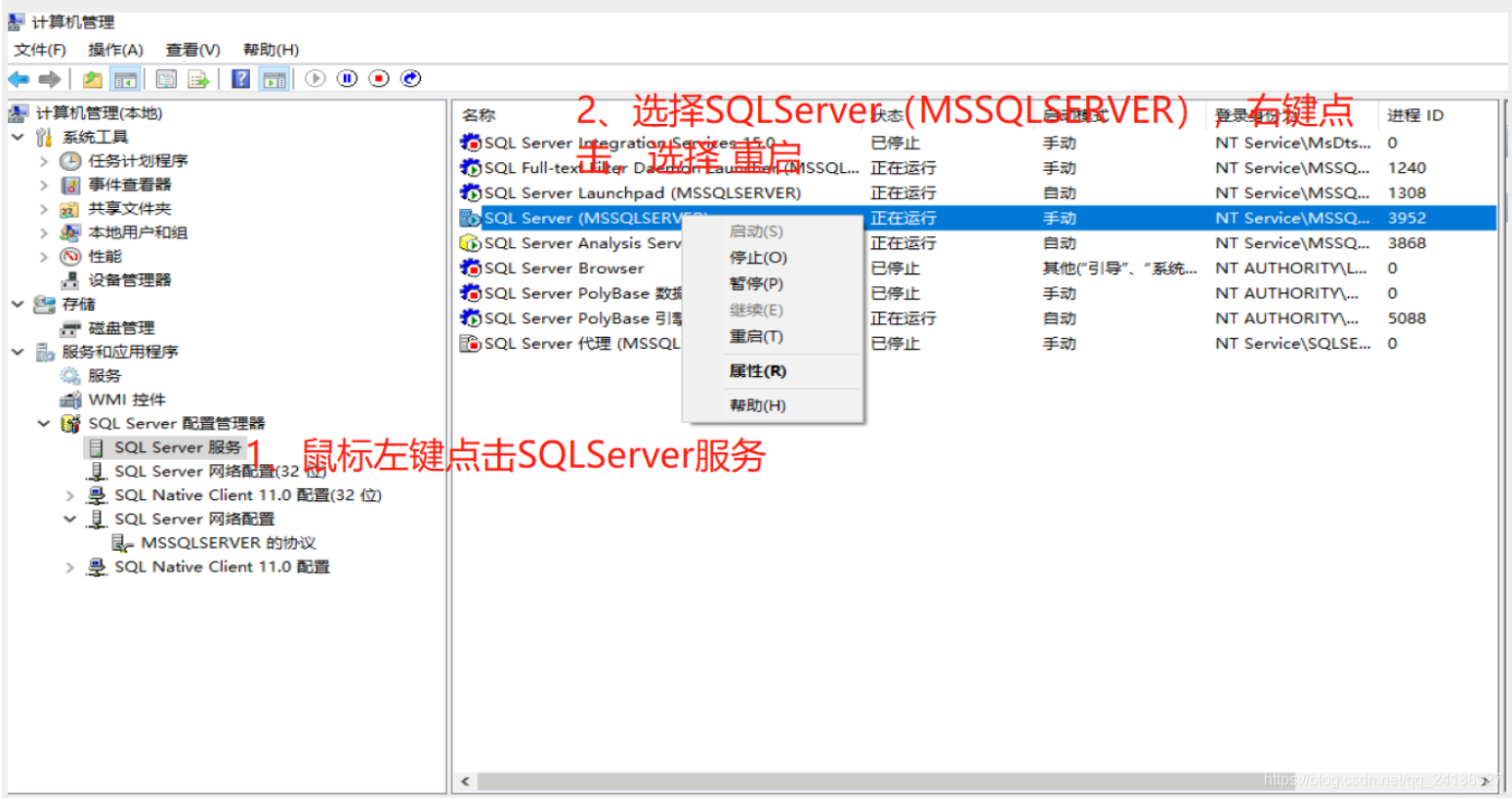
Task: Click the SQL Full-text Filter Daemon row icon
Action: coord(471,168)
